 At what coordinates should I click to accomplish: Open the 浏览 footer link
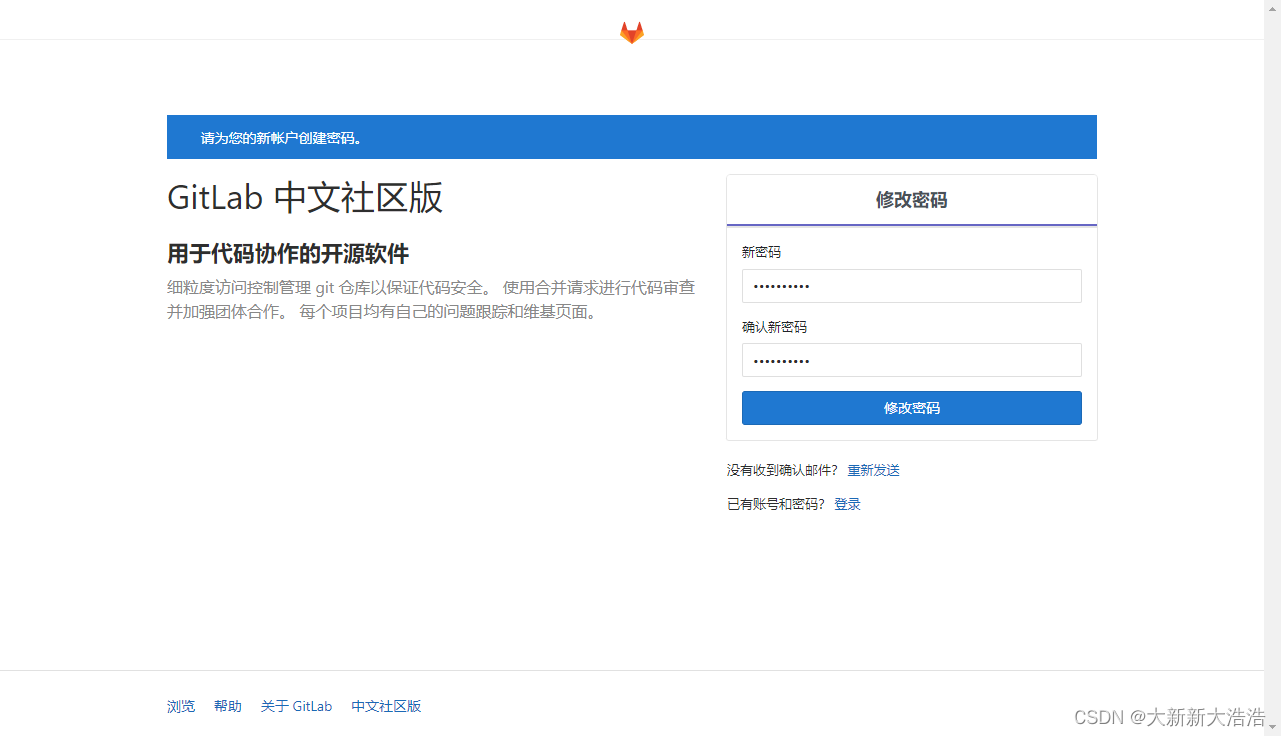181,706
